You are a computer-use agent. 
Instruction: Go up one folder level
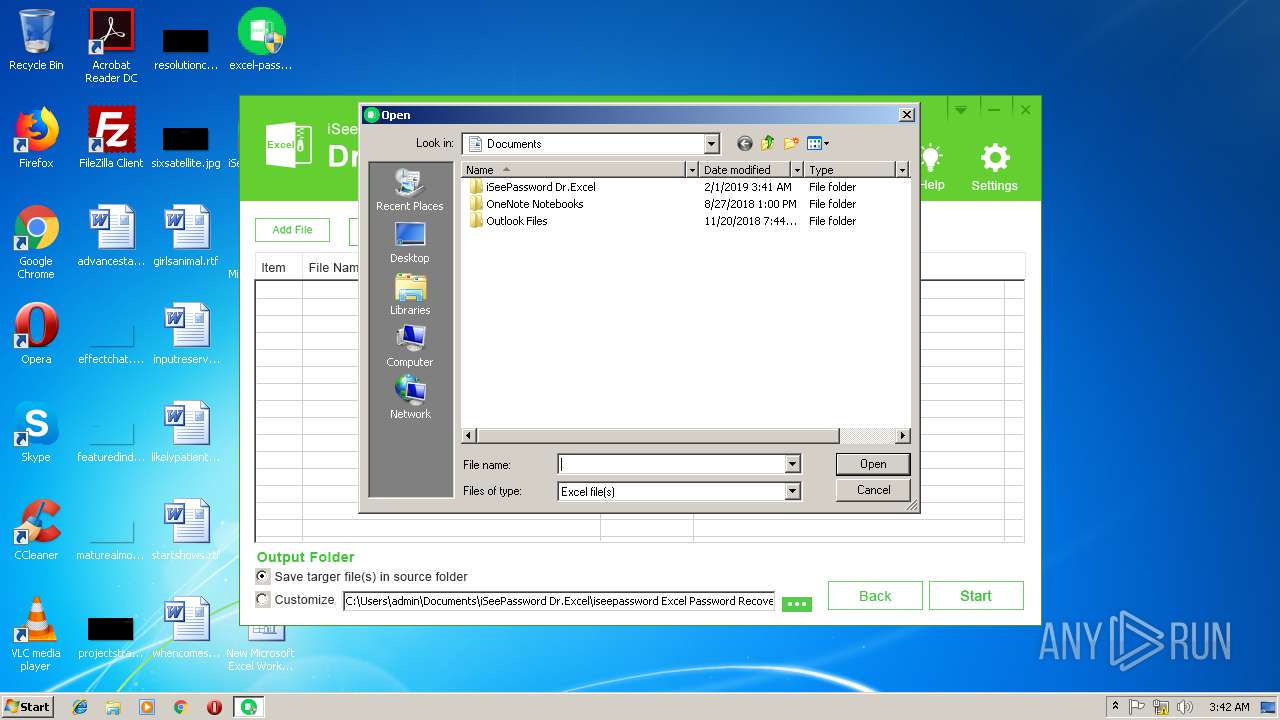point(768,144)
